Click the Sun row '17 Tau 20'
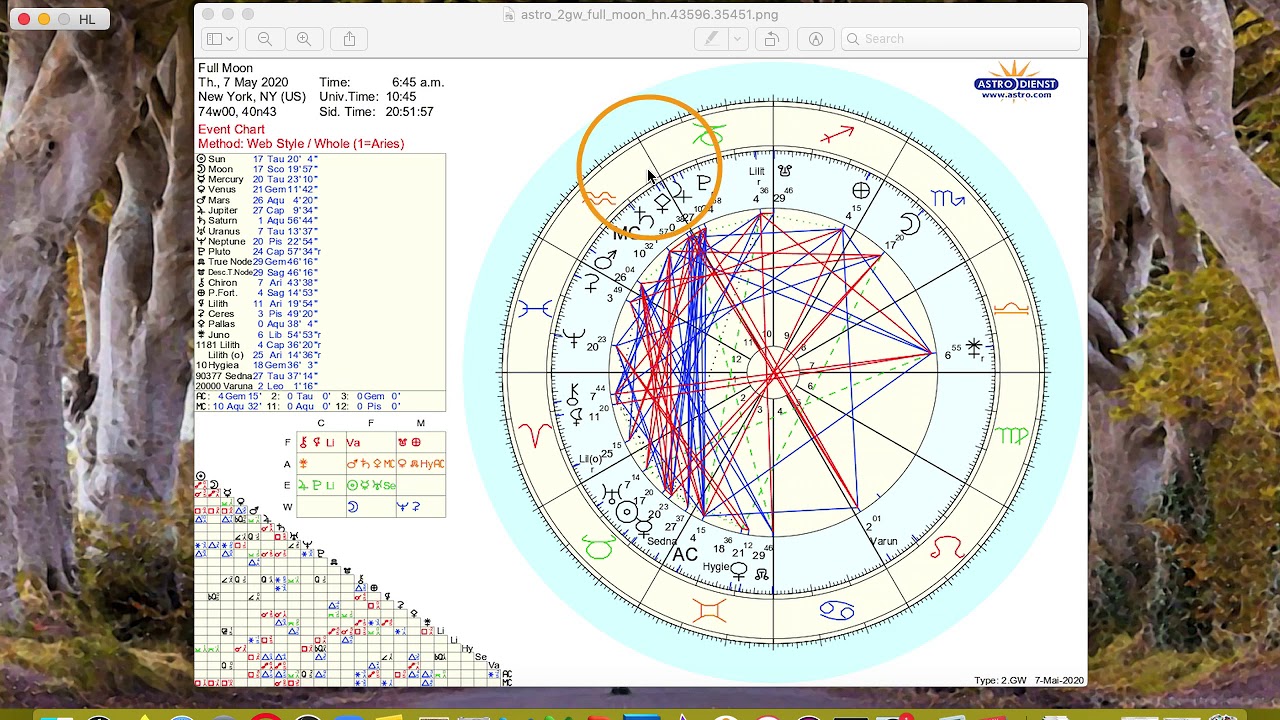 tap(257, 159)
